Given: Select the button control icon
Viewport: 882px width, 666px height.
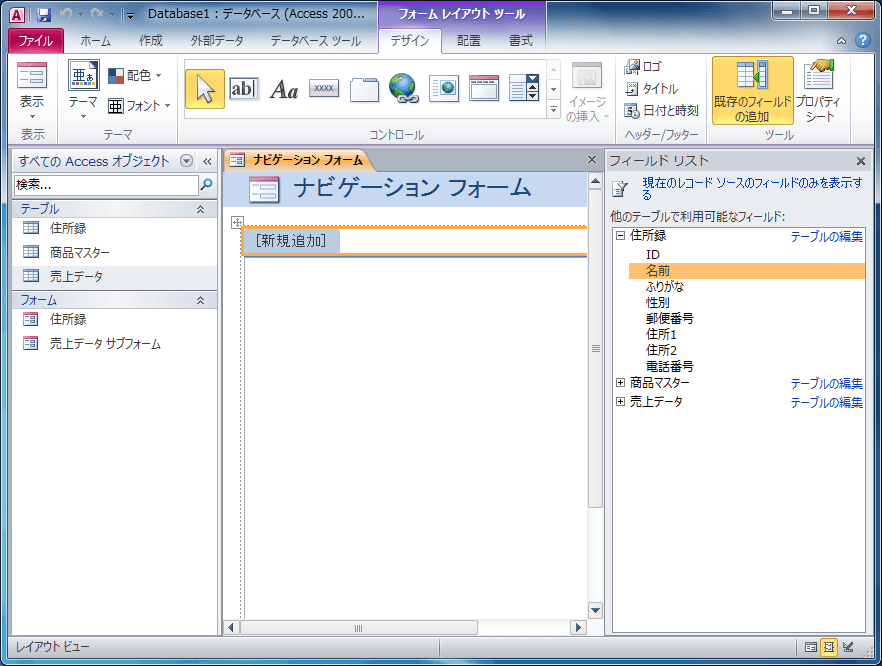Looking at the screenshot, I should (x=324, y=88).
